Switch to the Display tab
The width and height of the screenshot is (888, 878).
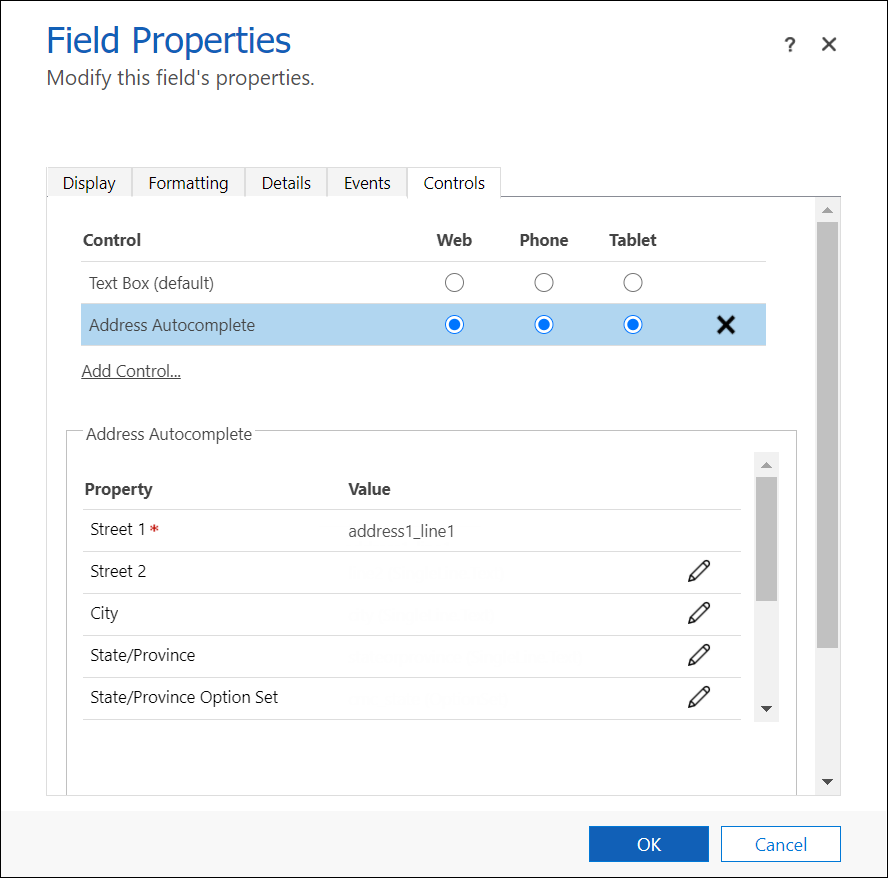[89, 183]
